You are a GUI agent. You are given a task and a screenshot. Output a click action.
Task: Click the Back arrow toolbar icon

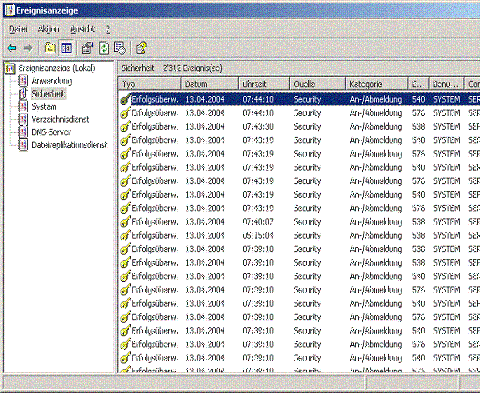point(12,48)
